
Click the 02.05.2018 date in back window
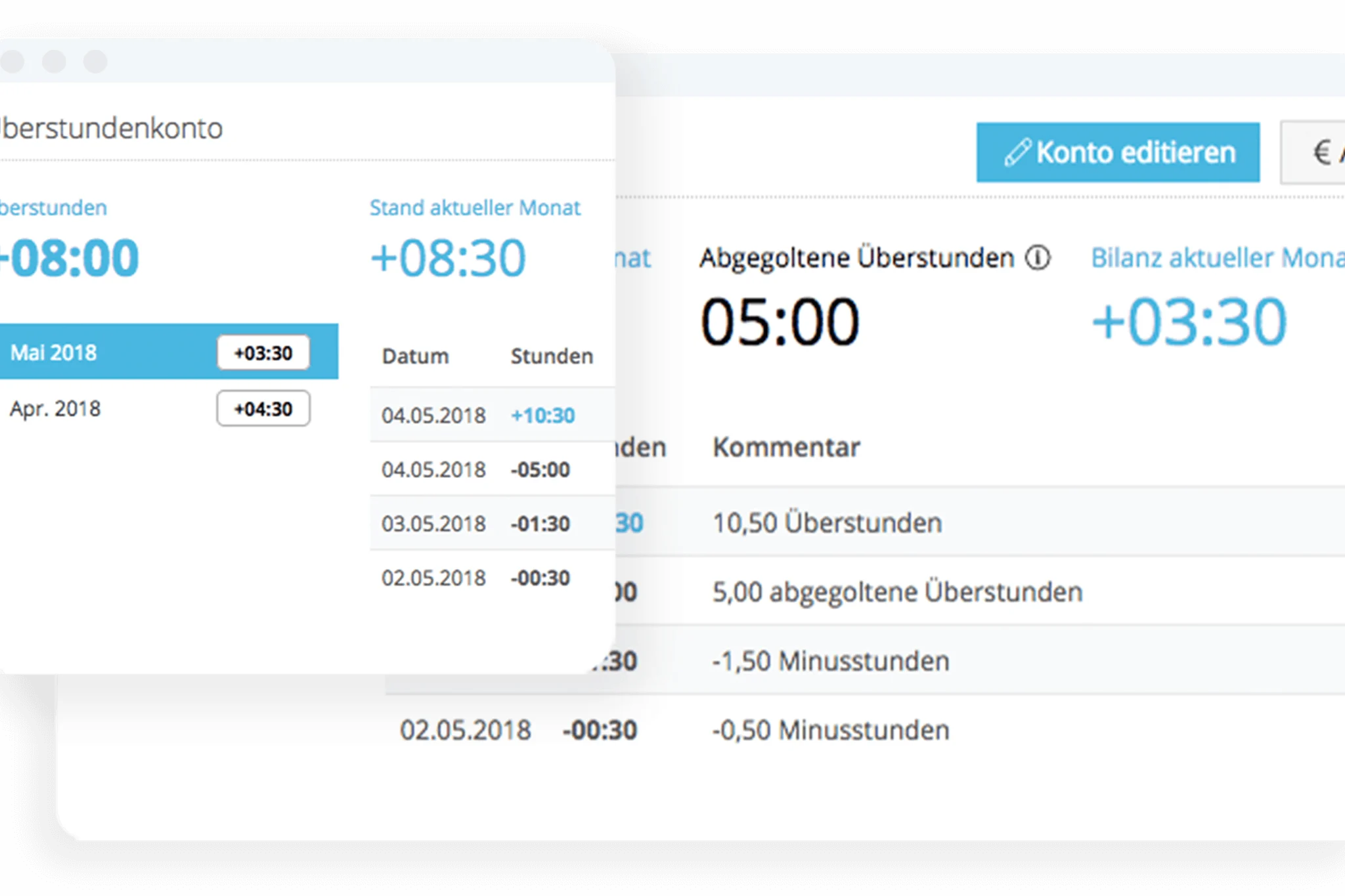(x=466, y=730)
